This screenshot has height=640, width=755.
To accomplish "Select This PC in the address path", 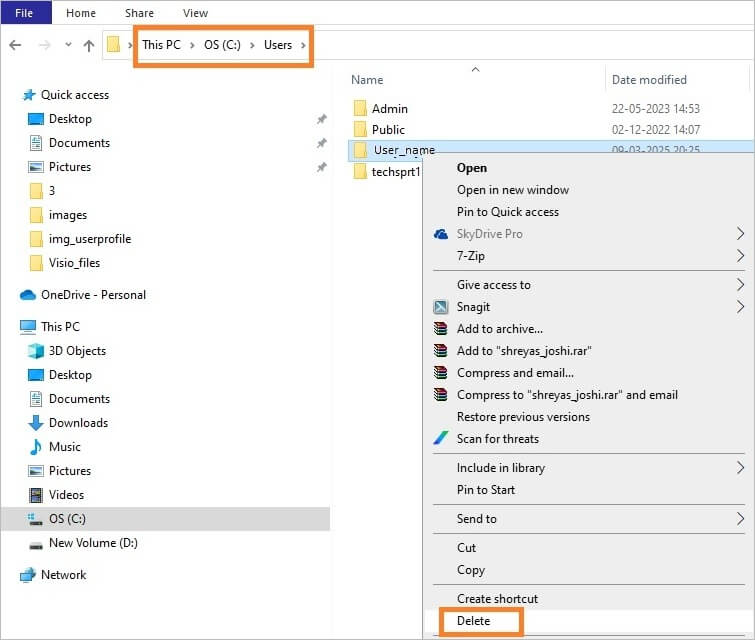I will 161,45.
